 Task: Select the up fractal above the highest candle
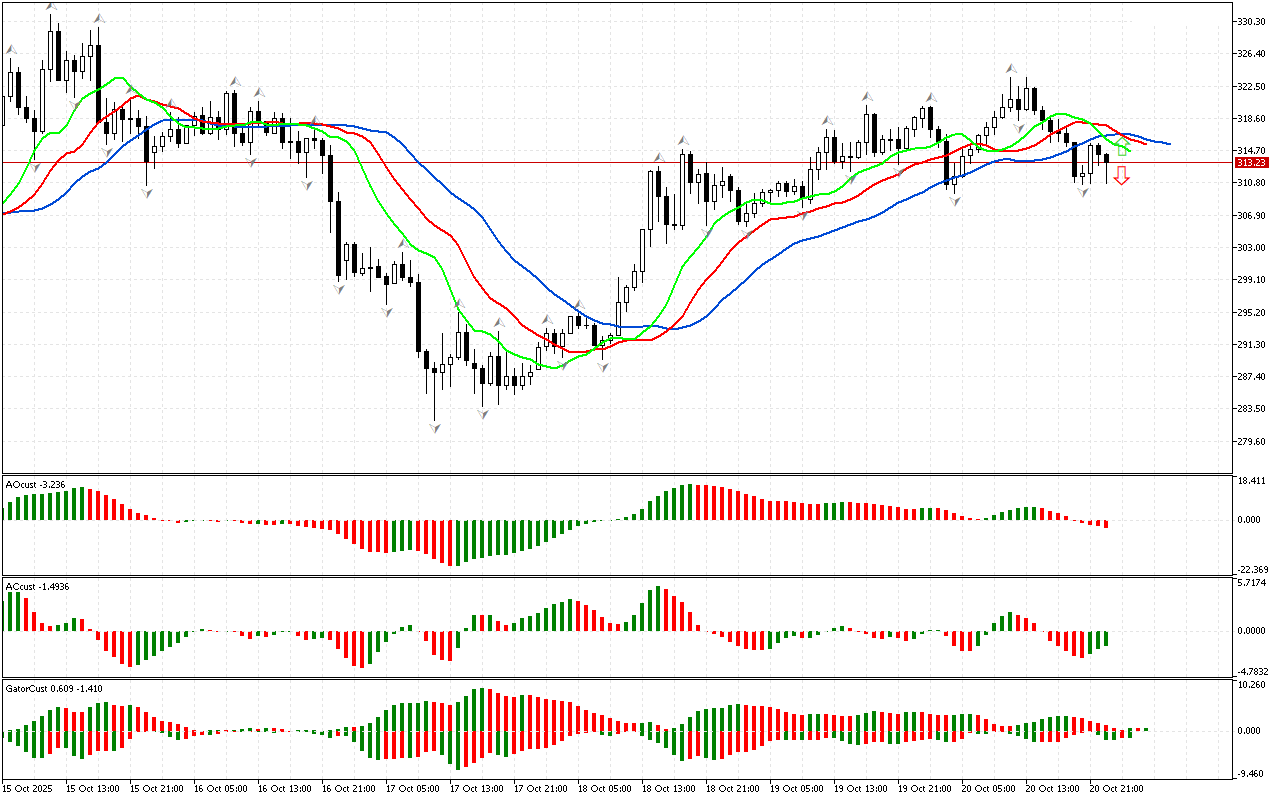51,8
